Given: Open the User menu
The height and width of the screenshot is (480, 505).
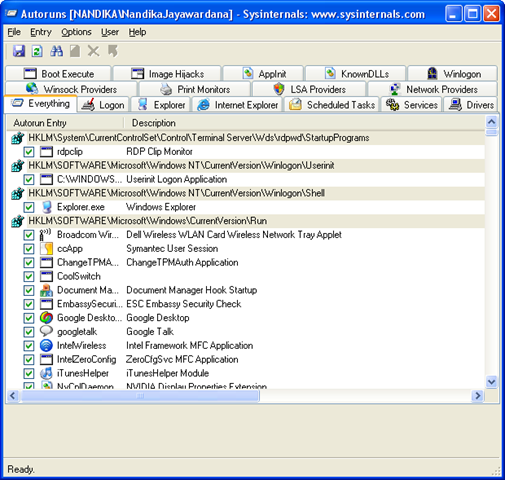Looking at the screenshot, I should click(x=110, y=32).
